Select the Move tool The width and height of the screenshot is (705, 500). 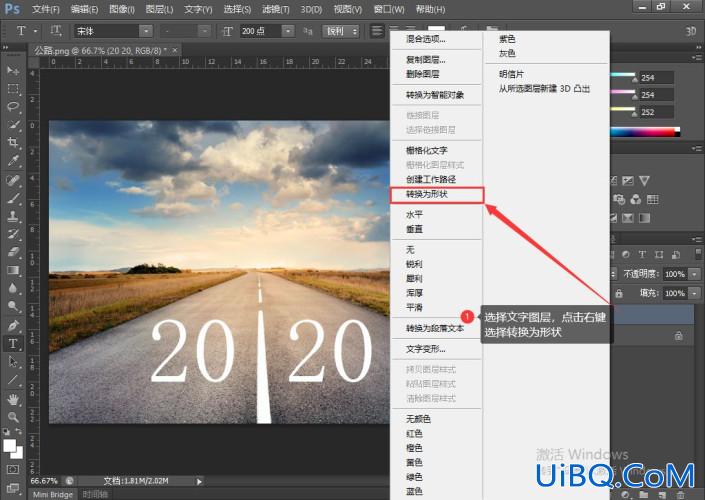coord(13,71)
